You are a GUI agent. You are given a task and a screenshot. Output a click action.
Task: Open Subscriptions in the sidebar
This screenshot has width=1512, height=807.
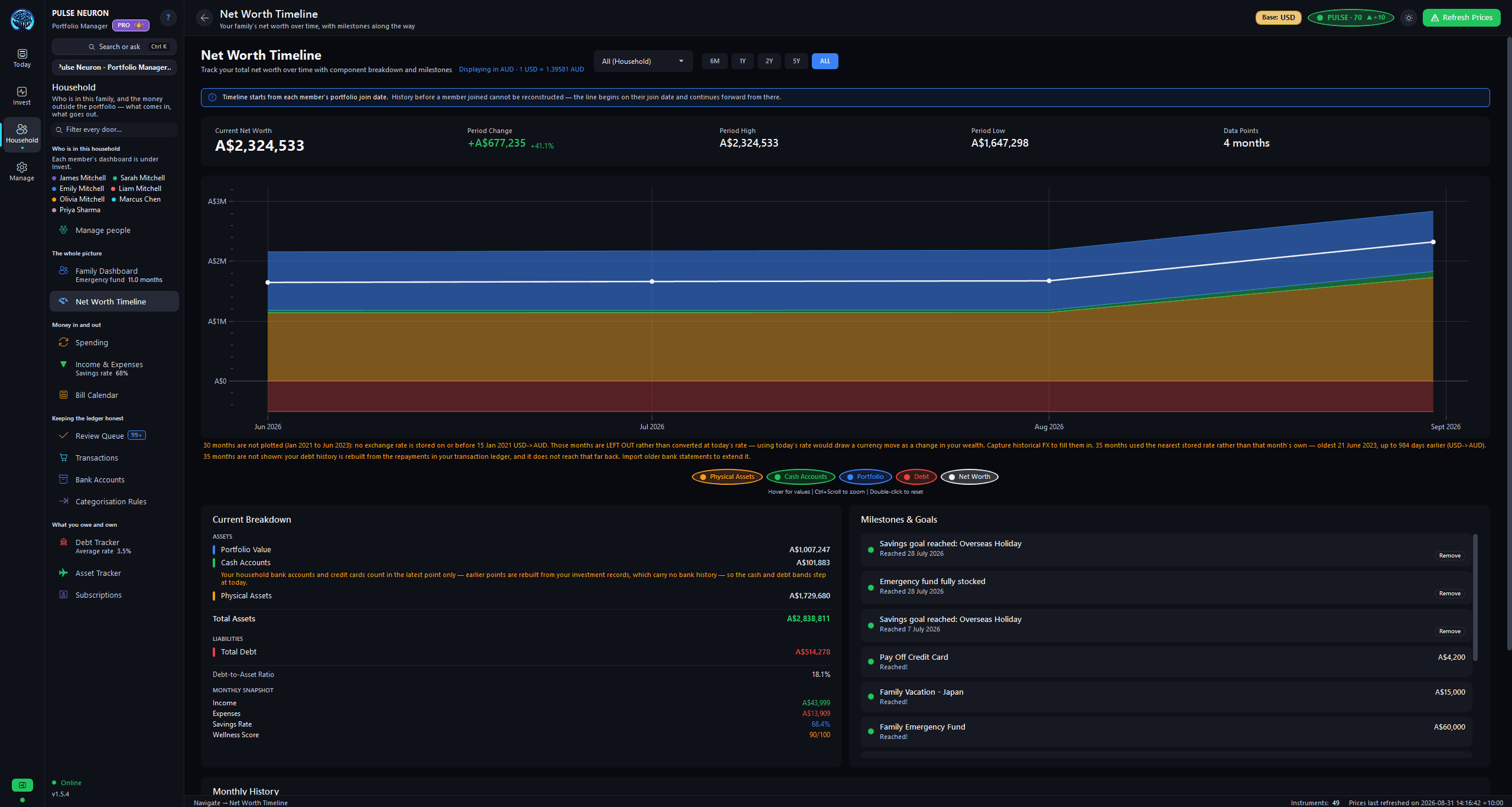[114, 595]
